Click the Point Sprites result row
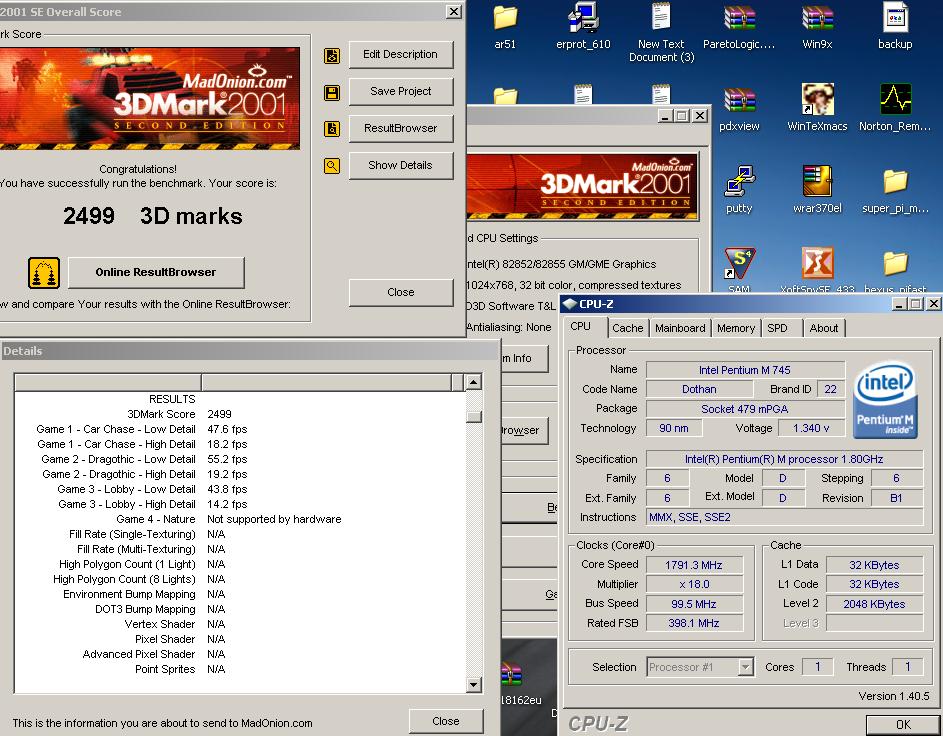The width and height of the screenshot is (943, 736). [240, 669]
